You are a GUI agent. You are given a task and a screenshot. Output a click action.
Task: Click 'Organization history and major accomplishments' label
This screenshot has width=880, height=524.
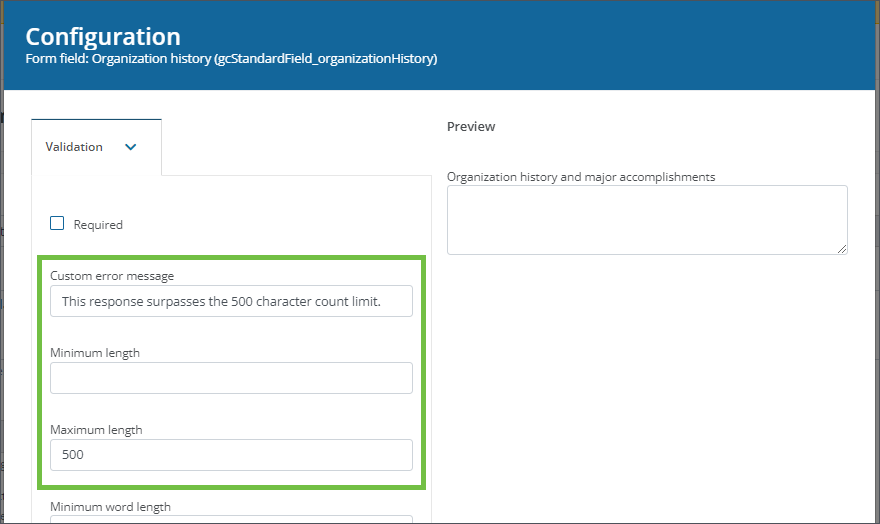581,177
